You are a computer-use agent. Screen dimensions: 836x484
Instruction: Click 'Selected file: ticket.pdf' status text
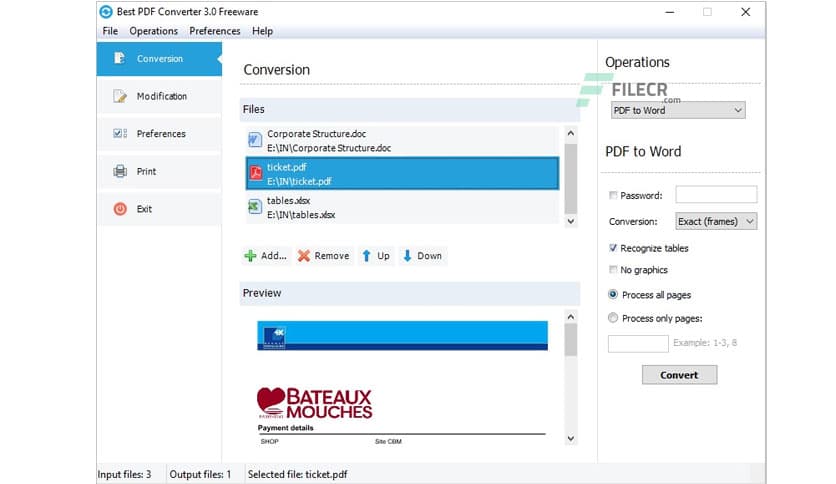[298, 474]
